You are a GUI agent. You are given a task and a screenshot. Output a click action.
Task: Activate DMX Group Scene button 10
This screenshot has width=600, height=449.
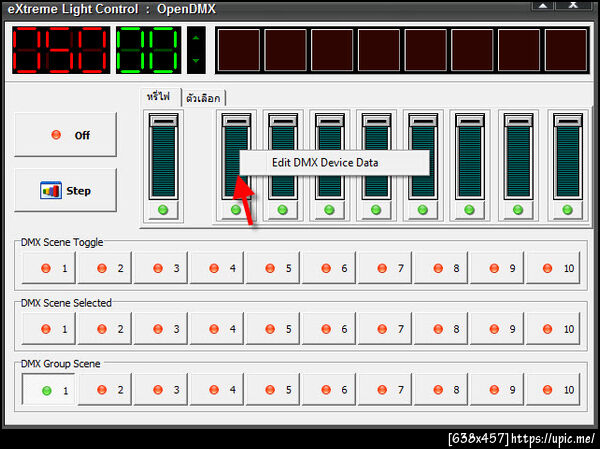pyautogui.click(x=553, y=390)
